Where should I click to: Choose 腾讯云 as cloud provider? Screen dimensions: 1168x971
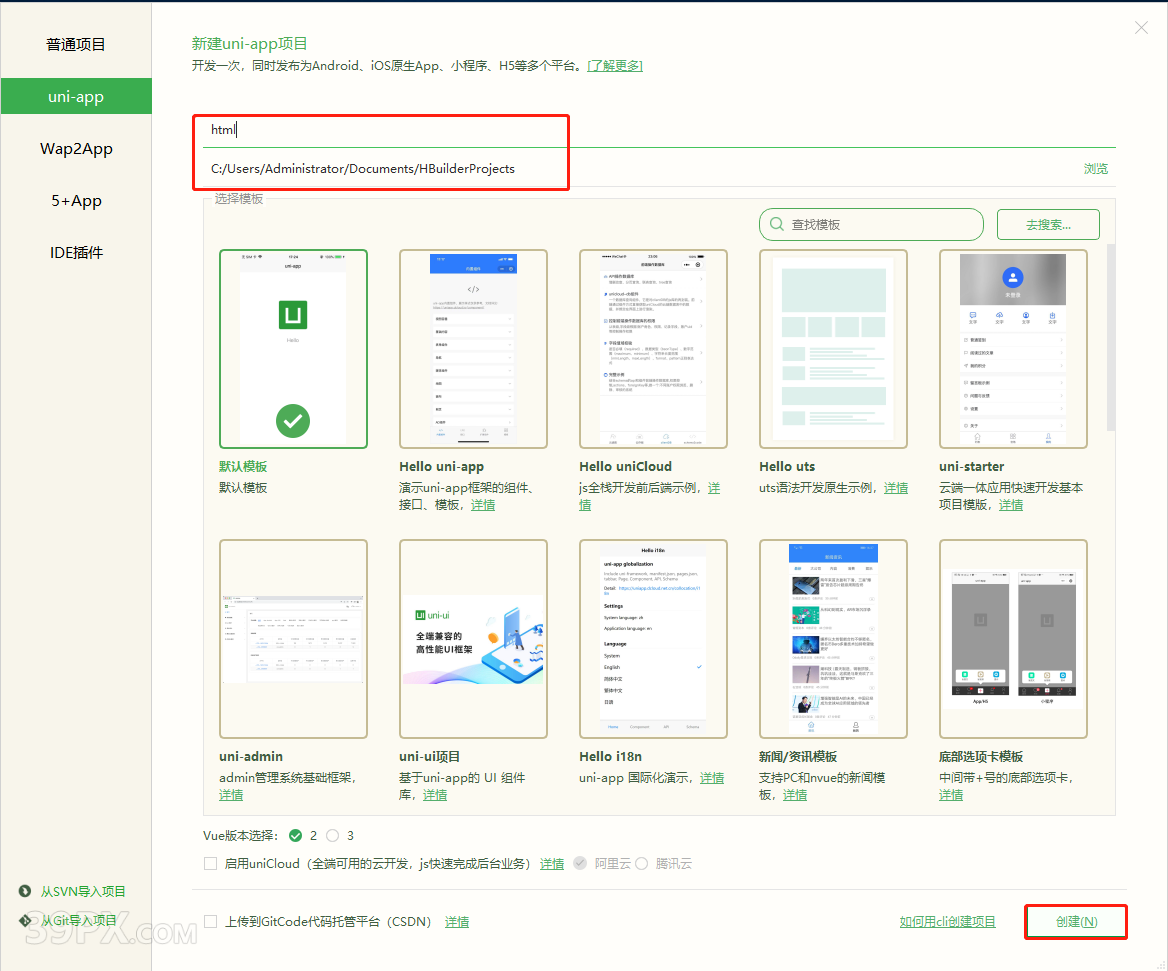[x=641, y=863]
